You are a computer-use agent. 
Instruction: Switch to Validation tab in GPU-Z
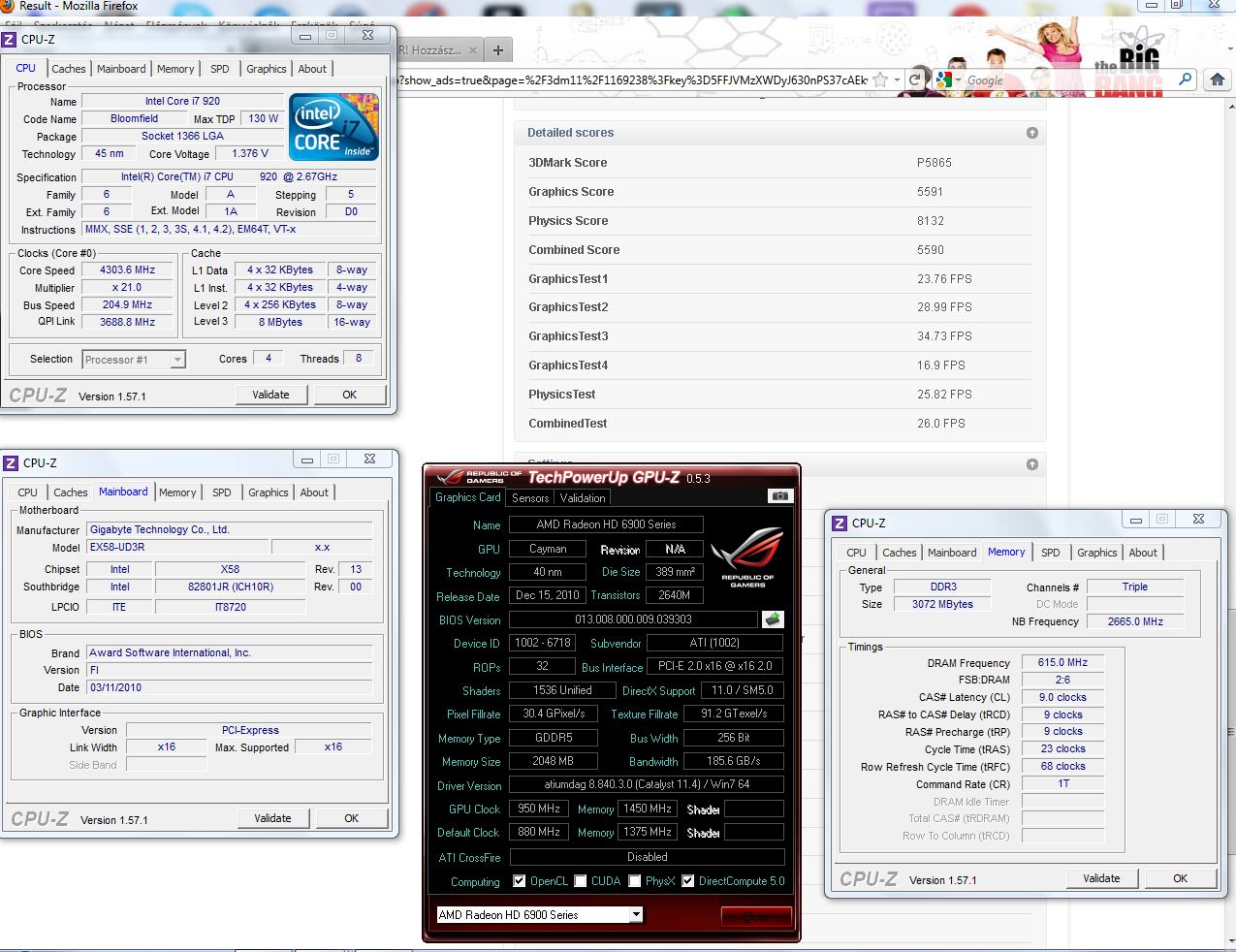point(583,498)
